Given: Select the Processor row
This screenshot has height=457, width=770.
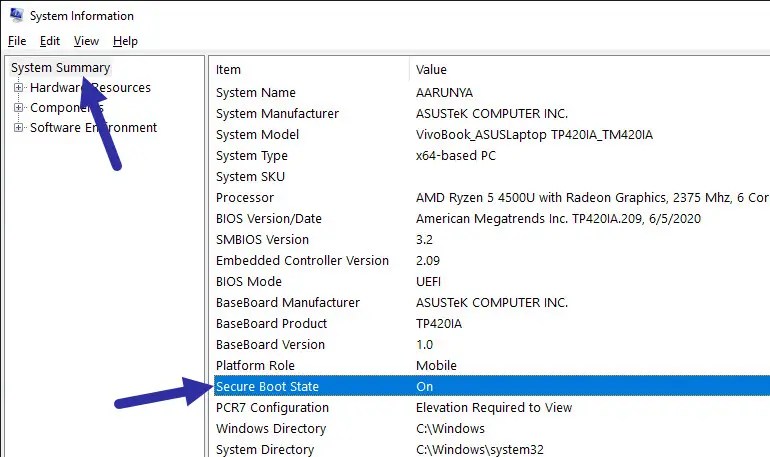Looking at the screenshot, I should click(492, 197).
